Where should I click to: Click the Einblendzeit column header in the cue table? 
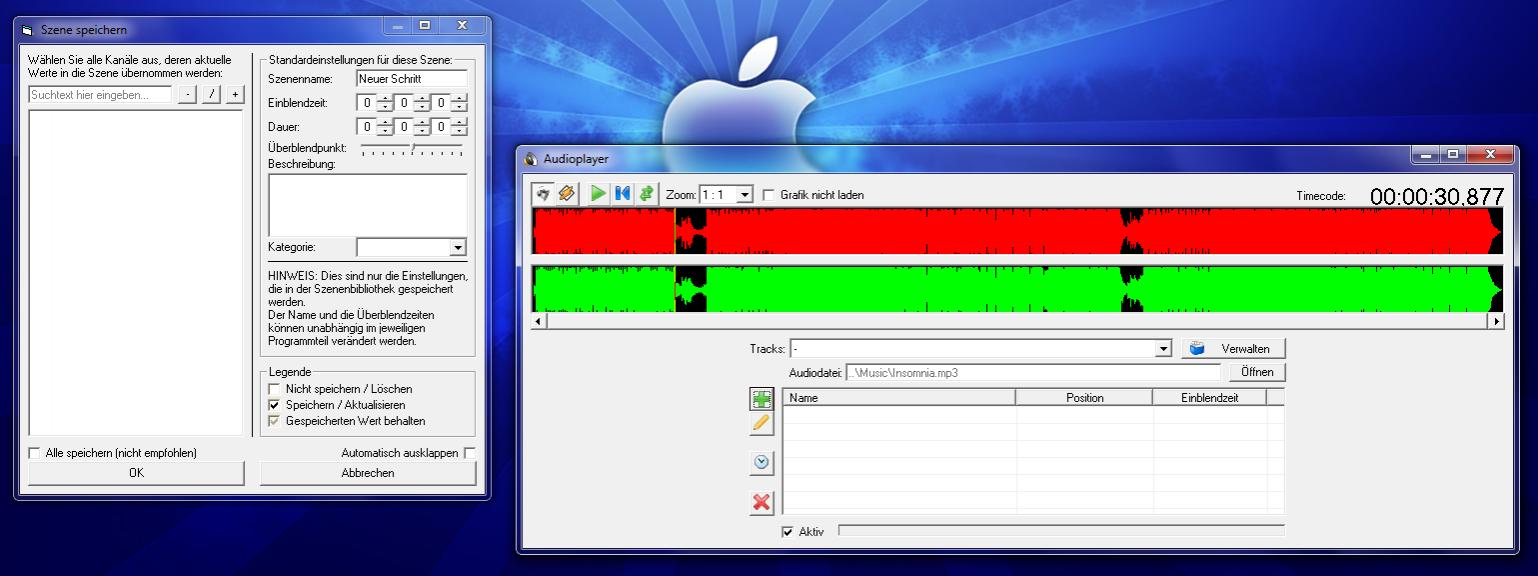tap(1209, 397)
